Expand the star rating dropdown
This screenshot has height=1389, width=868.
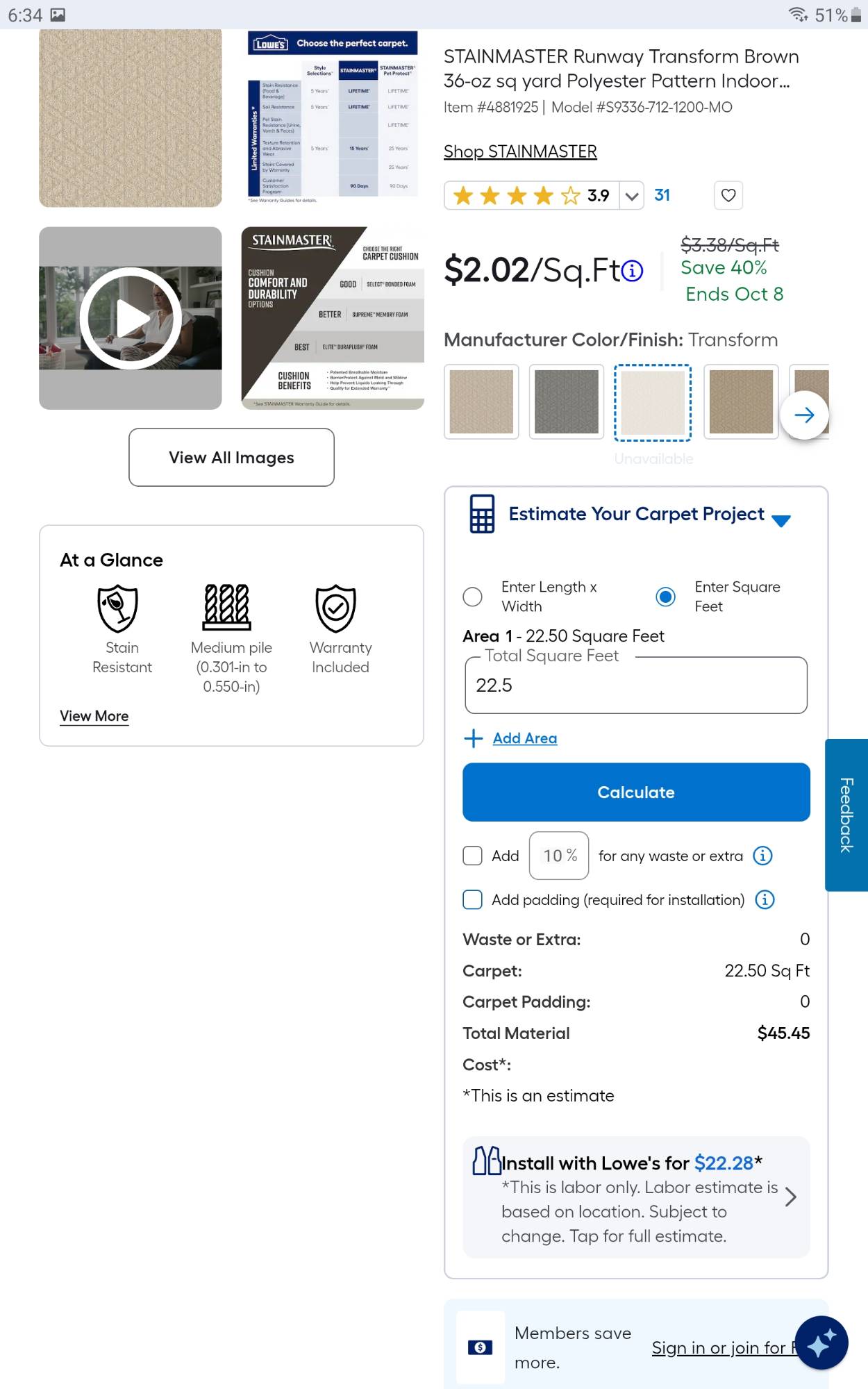click(631, 196)
